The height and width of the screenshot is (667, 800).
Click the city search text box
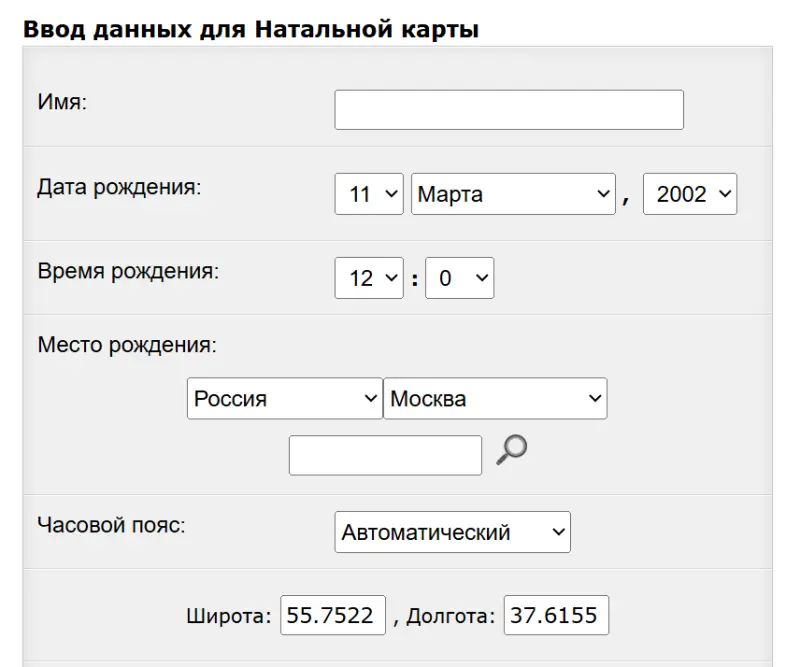coord(385,455)
